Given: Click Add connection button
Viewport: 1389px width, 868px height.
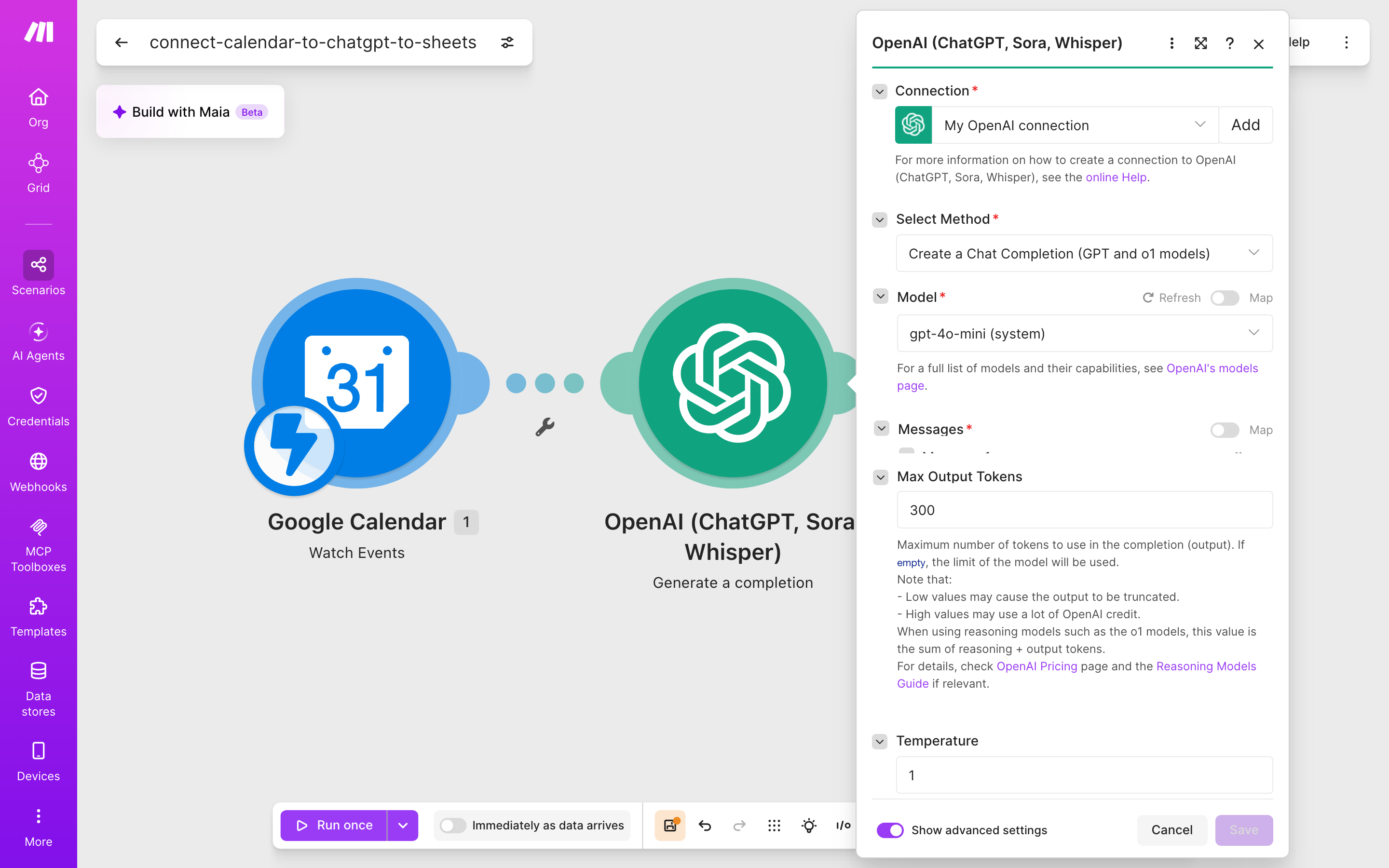Looking at the screenshot, I should point(1245,125).
